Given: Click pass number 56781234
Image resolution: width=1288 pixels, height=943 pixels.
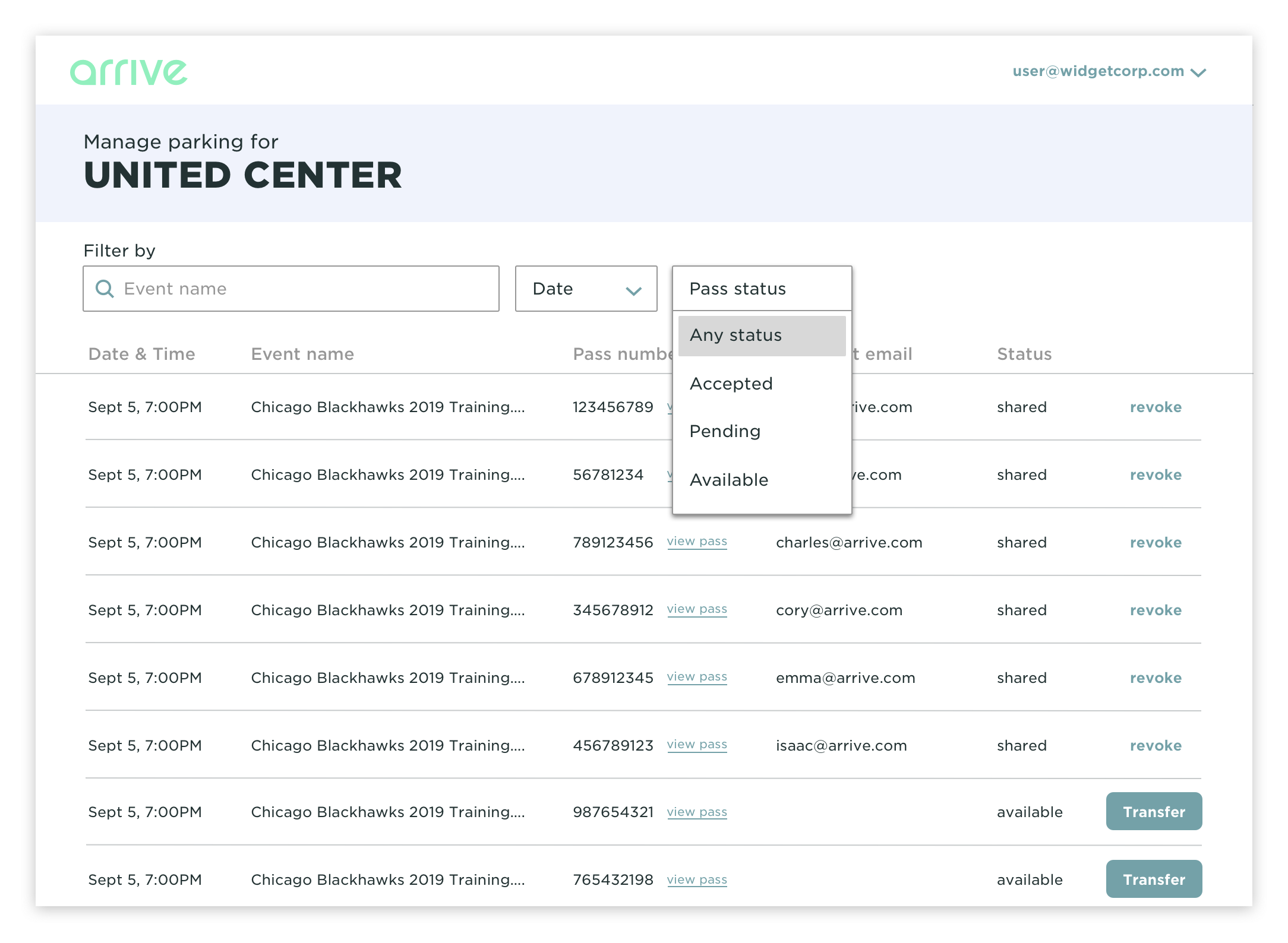Looking at the screenshot, I should click(608, 475).
